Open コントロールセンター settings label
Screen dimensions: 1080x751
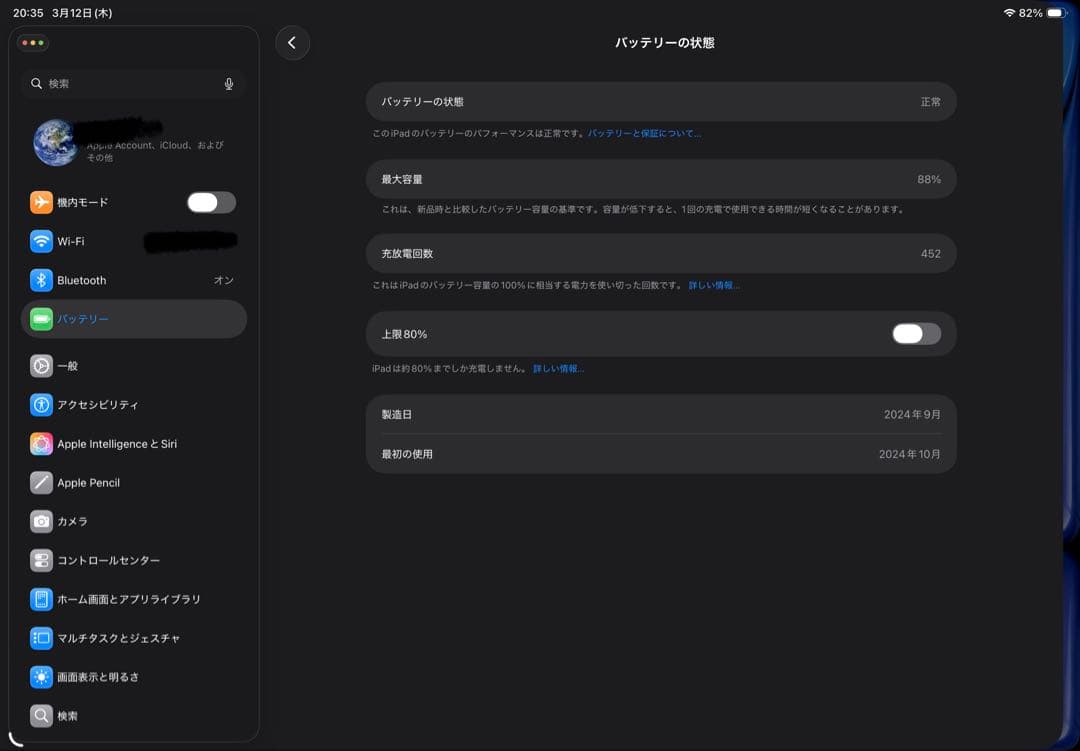point(109,561)
